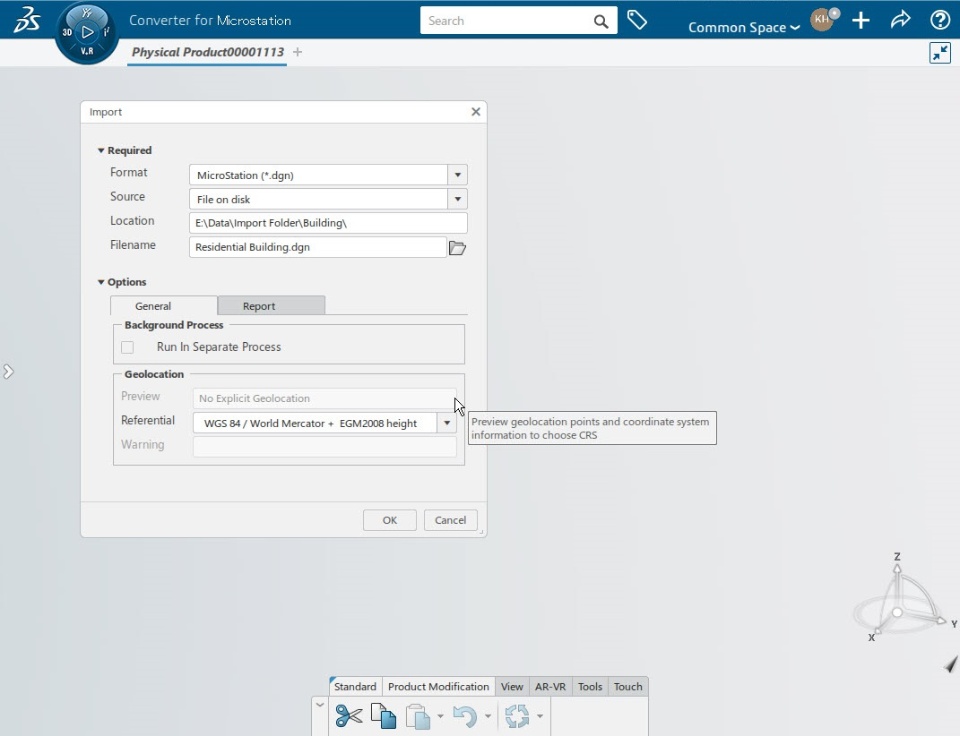Select the Tools toolbar tab
960x736 pixels.
[x=590, y=686]
